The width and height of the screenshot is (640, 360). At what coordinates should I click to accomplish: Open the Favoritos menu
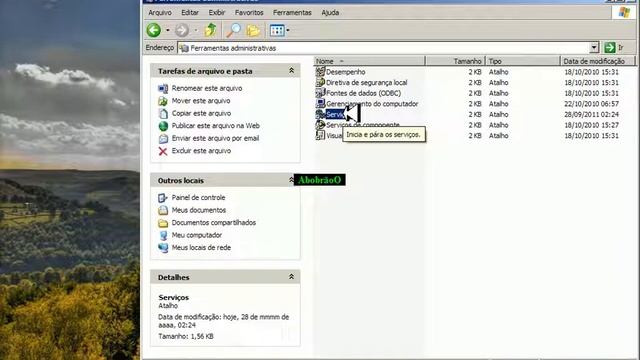249,13
